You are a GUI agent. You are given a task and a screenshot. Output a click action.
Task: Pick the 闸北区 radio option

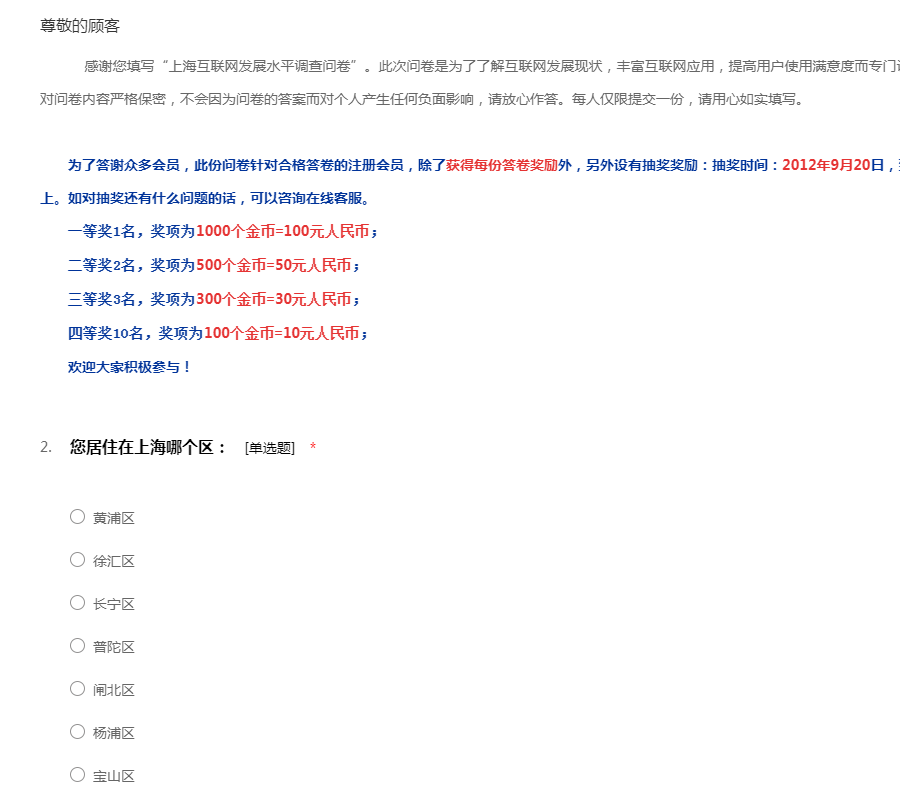click(x=77, y=689)
